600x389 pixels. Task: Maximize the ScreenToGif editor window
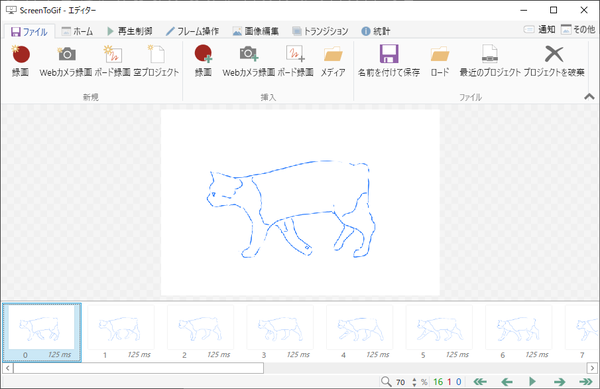pyautogui.click(x=553, y=10)
